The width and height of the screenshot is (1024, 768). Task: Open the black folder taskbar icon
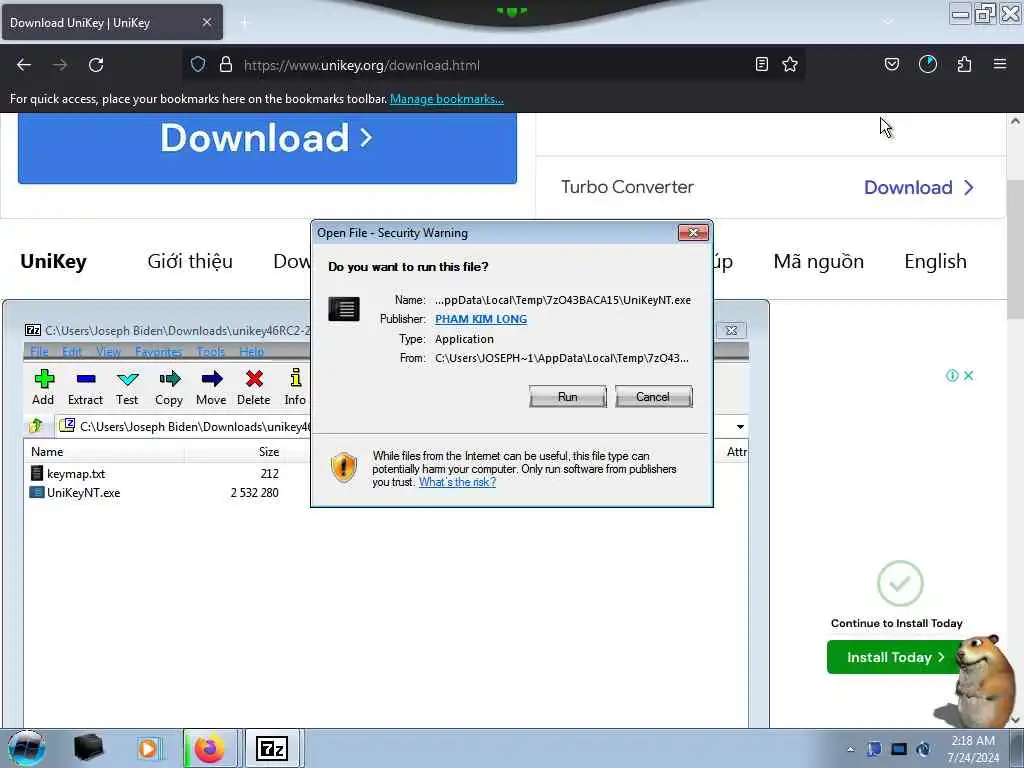pos(88,748)
